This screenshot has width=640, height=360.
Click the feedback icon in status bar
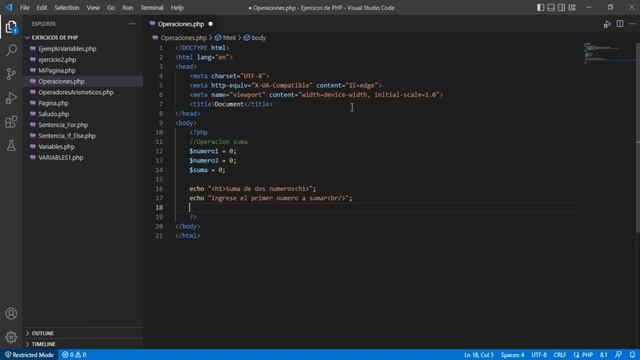pyautogui.click(x=618, y=355)
